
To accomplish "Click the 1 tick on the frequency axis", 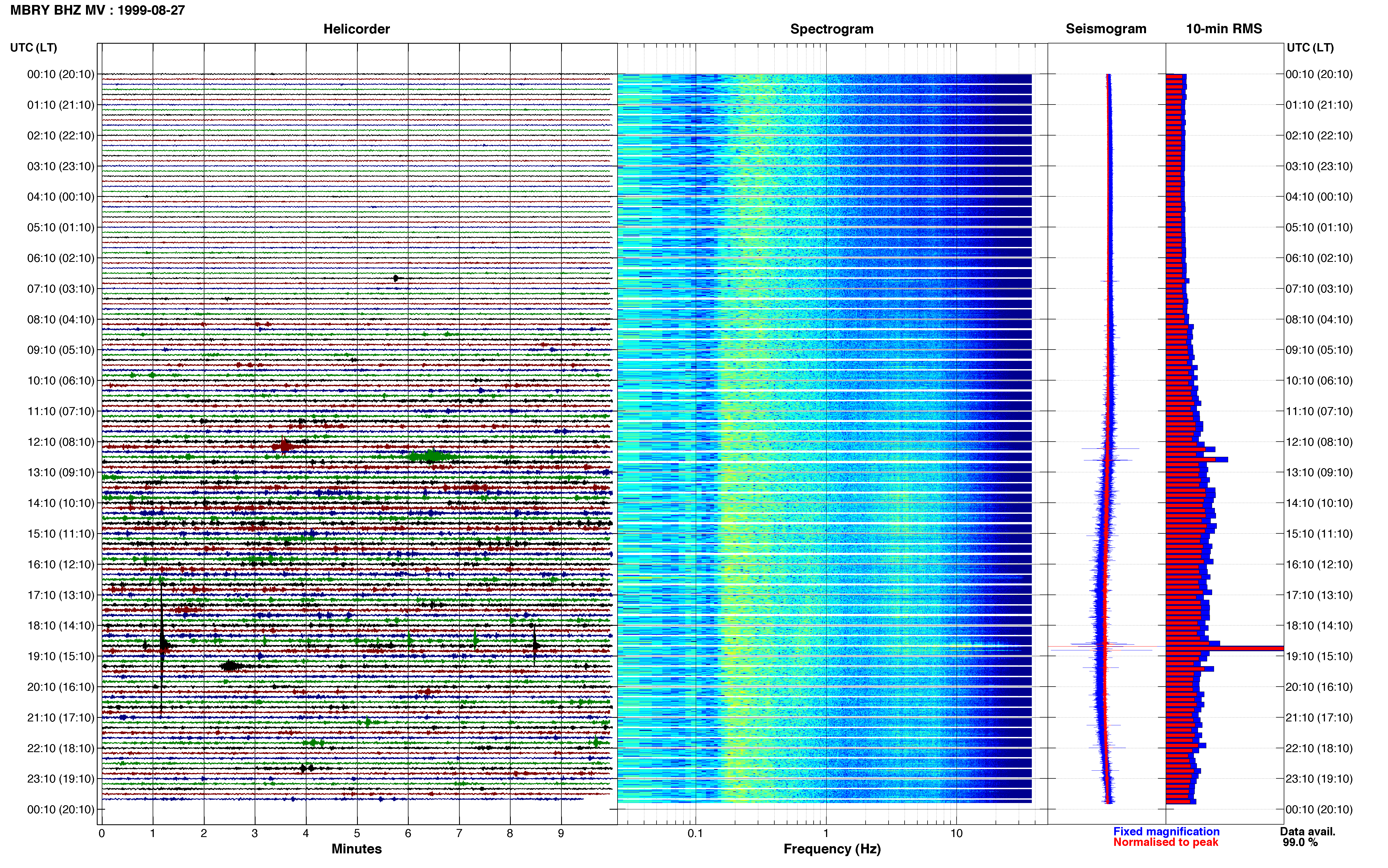I will tap(826, 833).
